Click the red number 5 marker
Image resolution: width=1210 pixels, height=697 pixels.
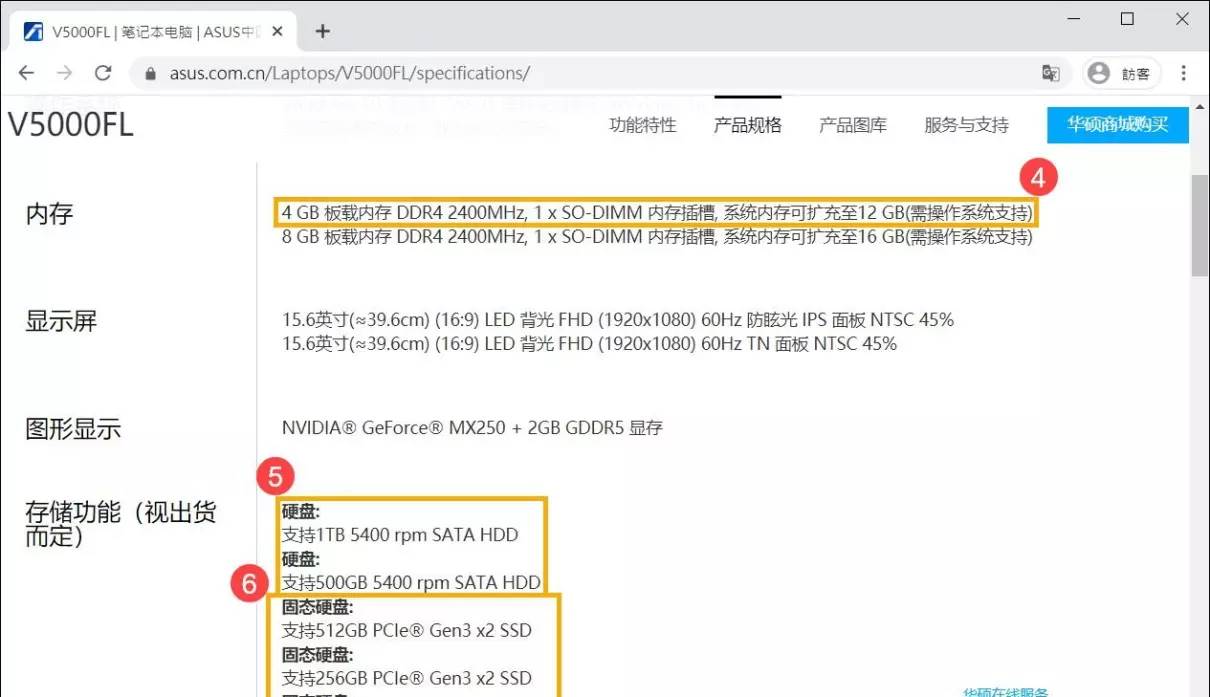[x=275, y=477]
